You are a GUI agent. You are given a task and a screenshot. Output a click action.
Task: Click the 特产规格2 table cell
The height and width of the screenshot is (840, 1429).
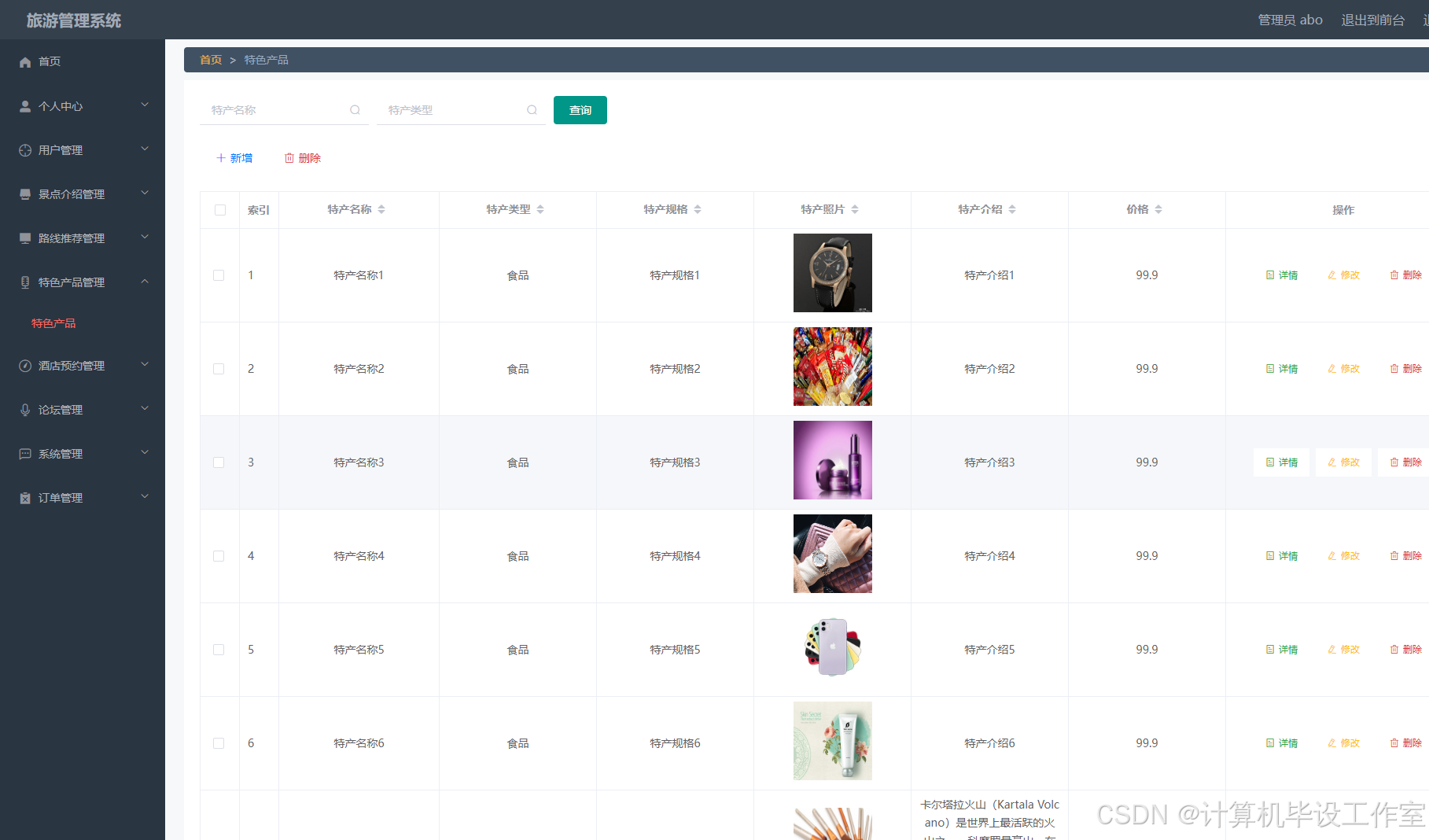tap(675, 369)
